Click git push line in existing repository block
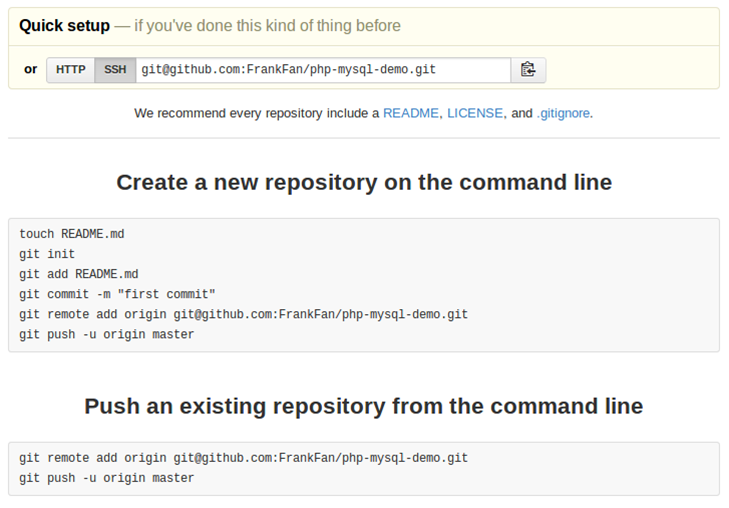729x508 pixels. tap(107, 478)
